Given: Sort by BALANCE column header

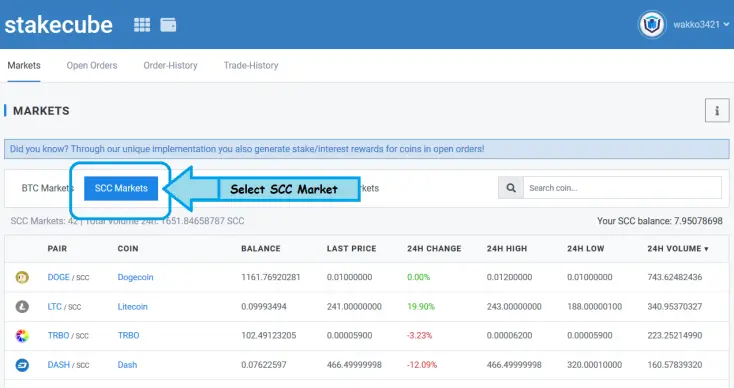Looking at the screenshot, I should click(261, 249).
